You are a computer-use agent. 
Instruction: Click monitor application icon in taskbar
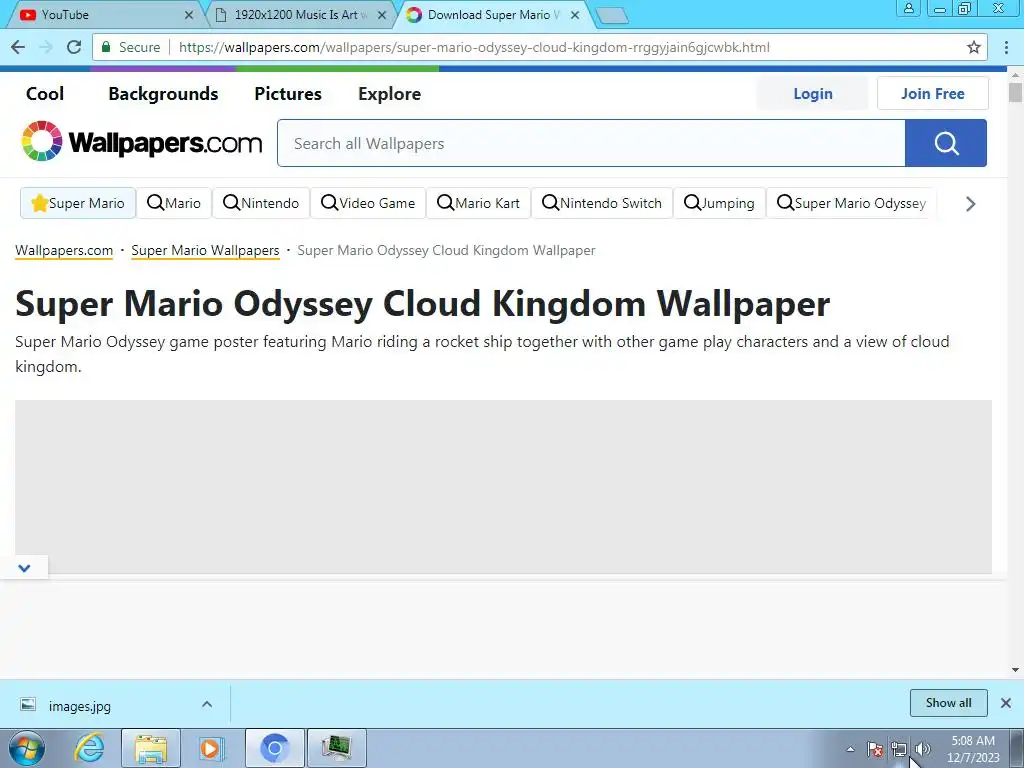pyautogui.click(x=336, y=748)
